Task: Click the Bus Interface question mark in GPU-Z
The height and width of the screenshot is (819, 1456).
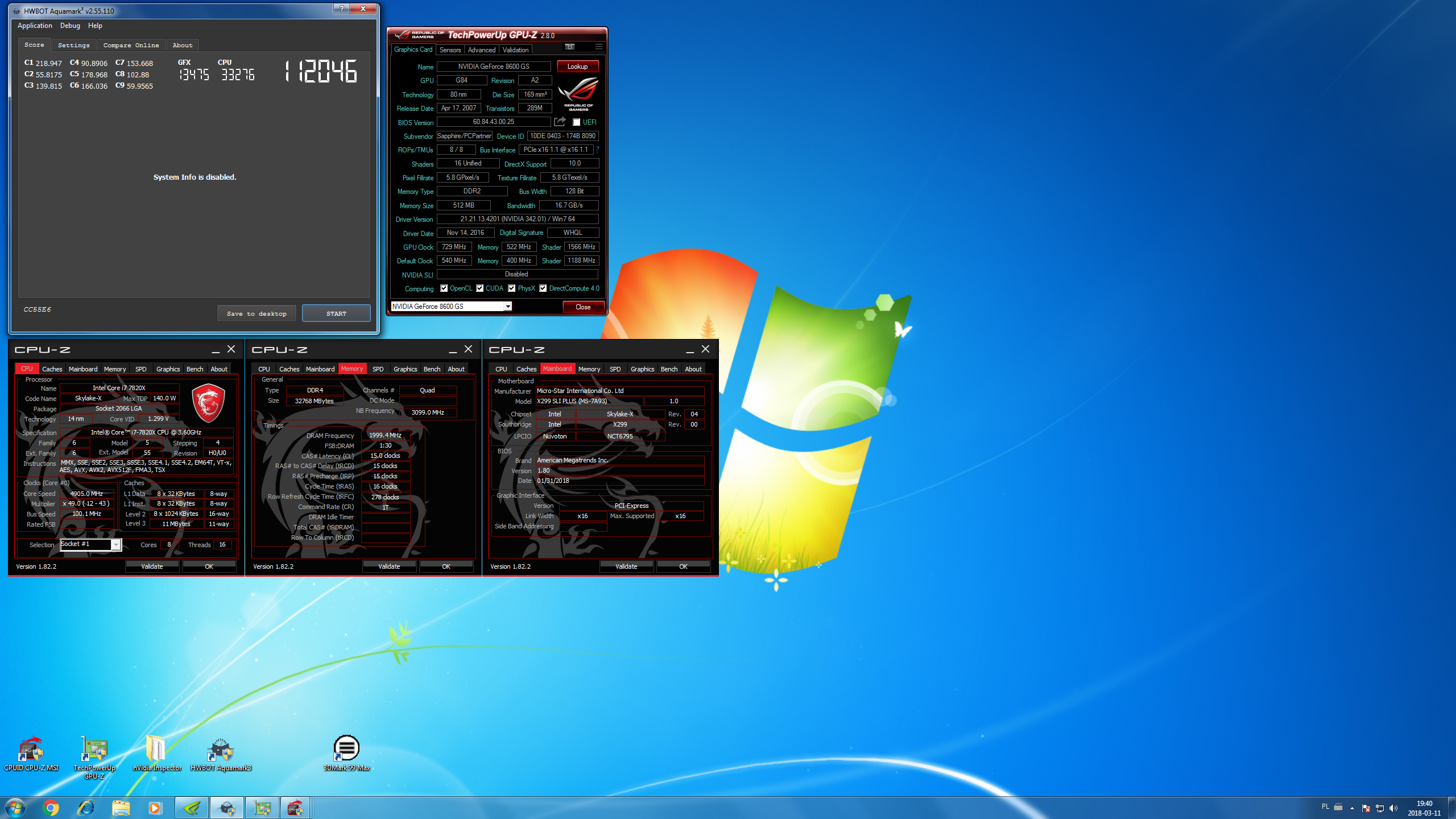Action: point(597,150)
